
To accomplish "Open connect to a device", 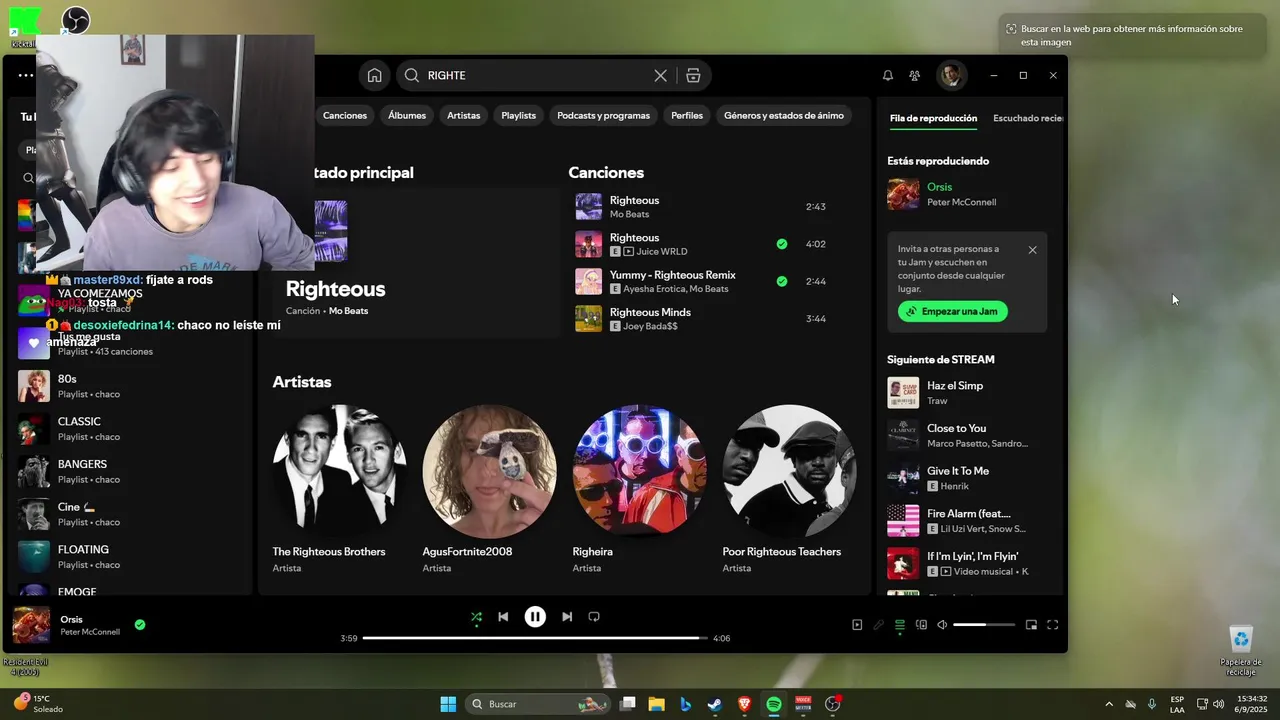I will (921, 625).
